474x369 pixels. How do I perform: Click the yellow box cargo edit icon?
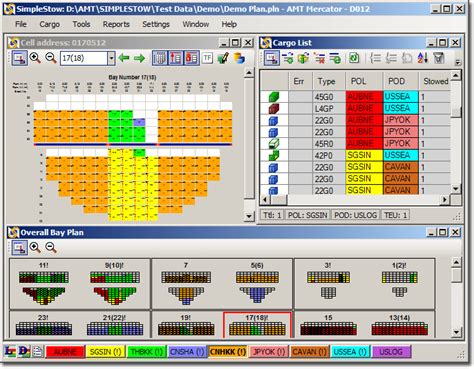pos(303,58)
